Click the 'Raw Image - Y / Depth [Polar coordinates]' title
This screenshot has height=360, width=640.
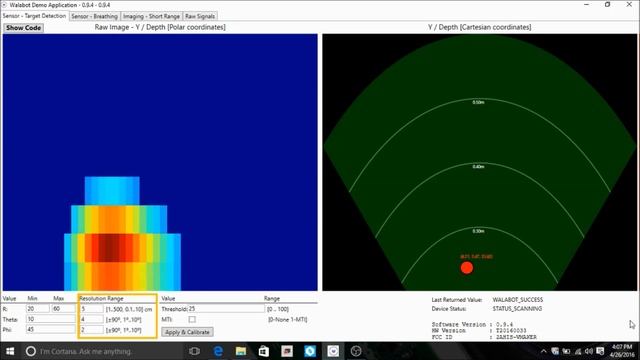point(160,27)
